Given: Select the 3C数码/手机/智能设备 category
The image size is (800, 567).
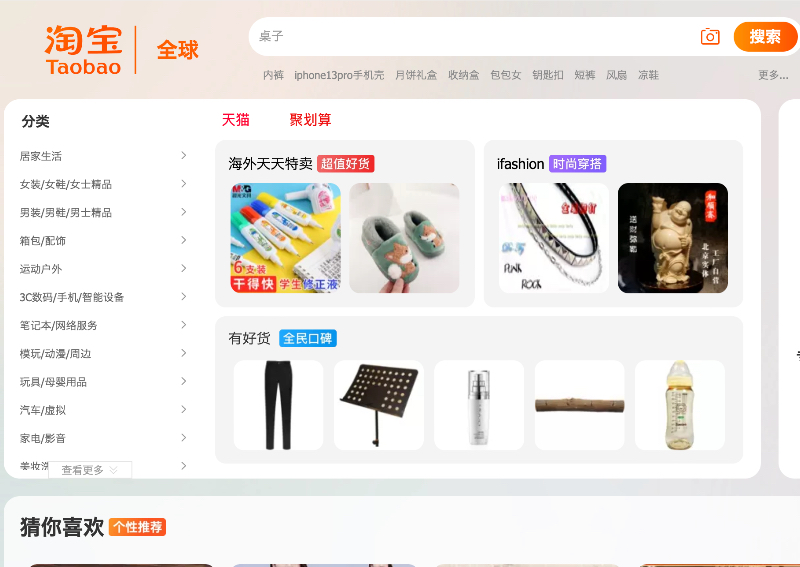Looking at the screenshot, I should pyautogui.click(x=72, y=297).
